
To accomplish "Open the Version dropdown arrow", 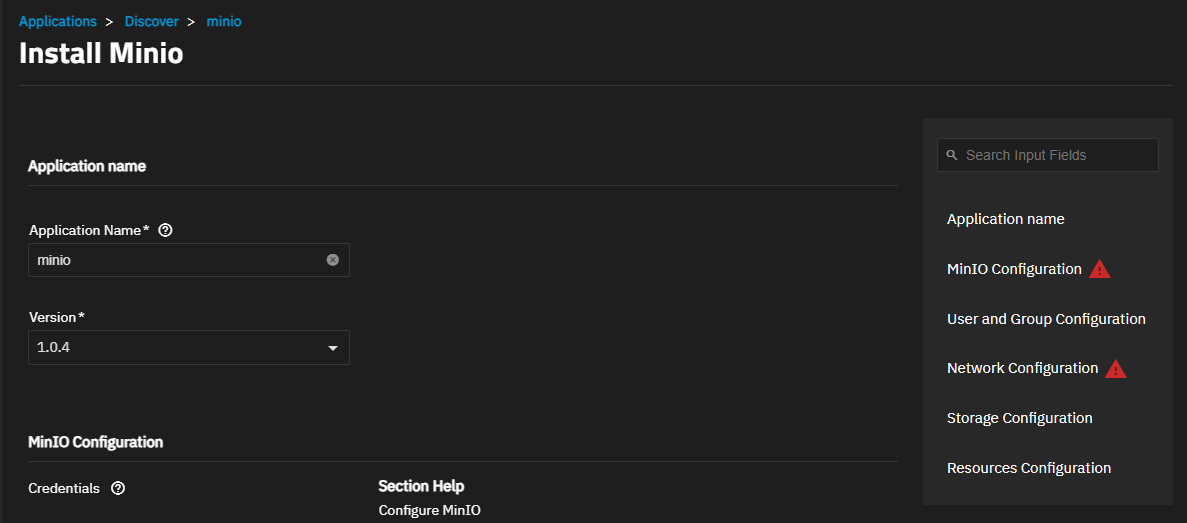I will [332, 348].
